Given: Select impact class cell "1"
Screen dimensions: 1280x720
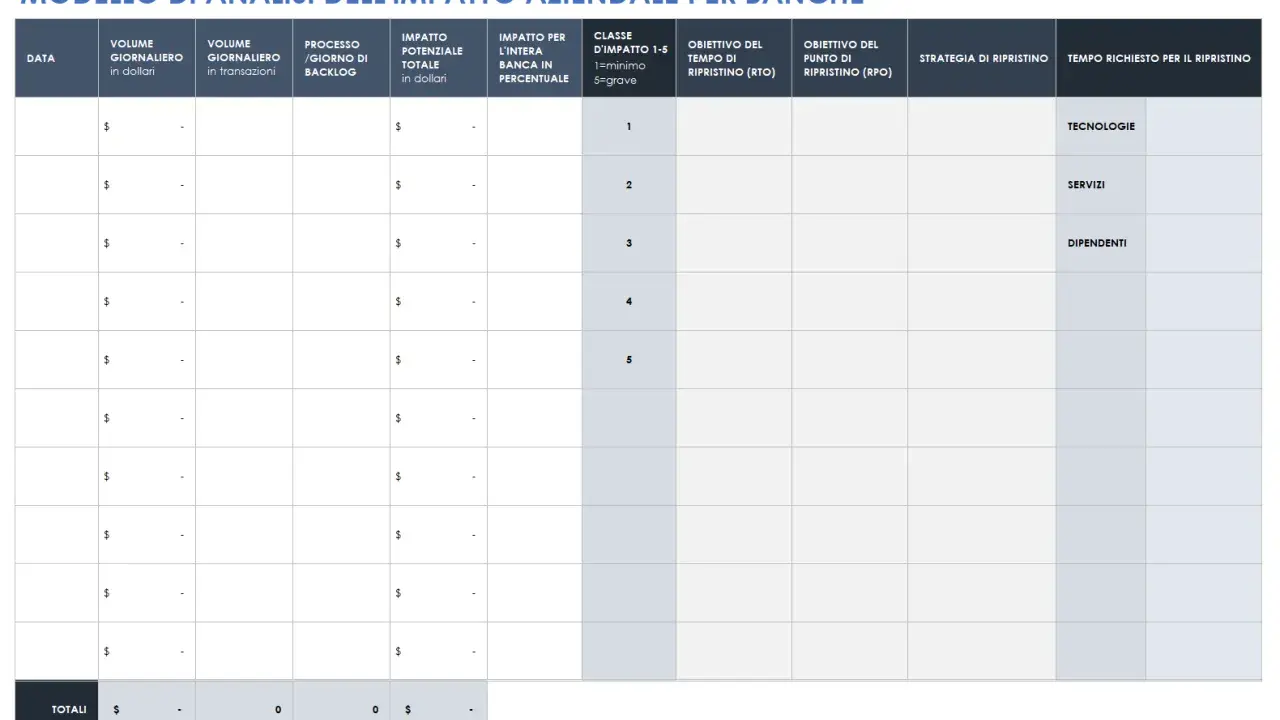Looking at the screenshot, I should [629, 127].
